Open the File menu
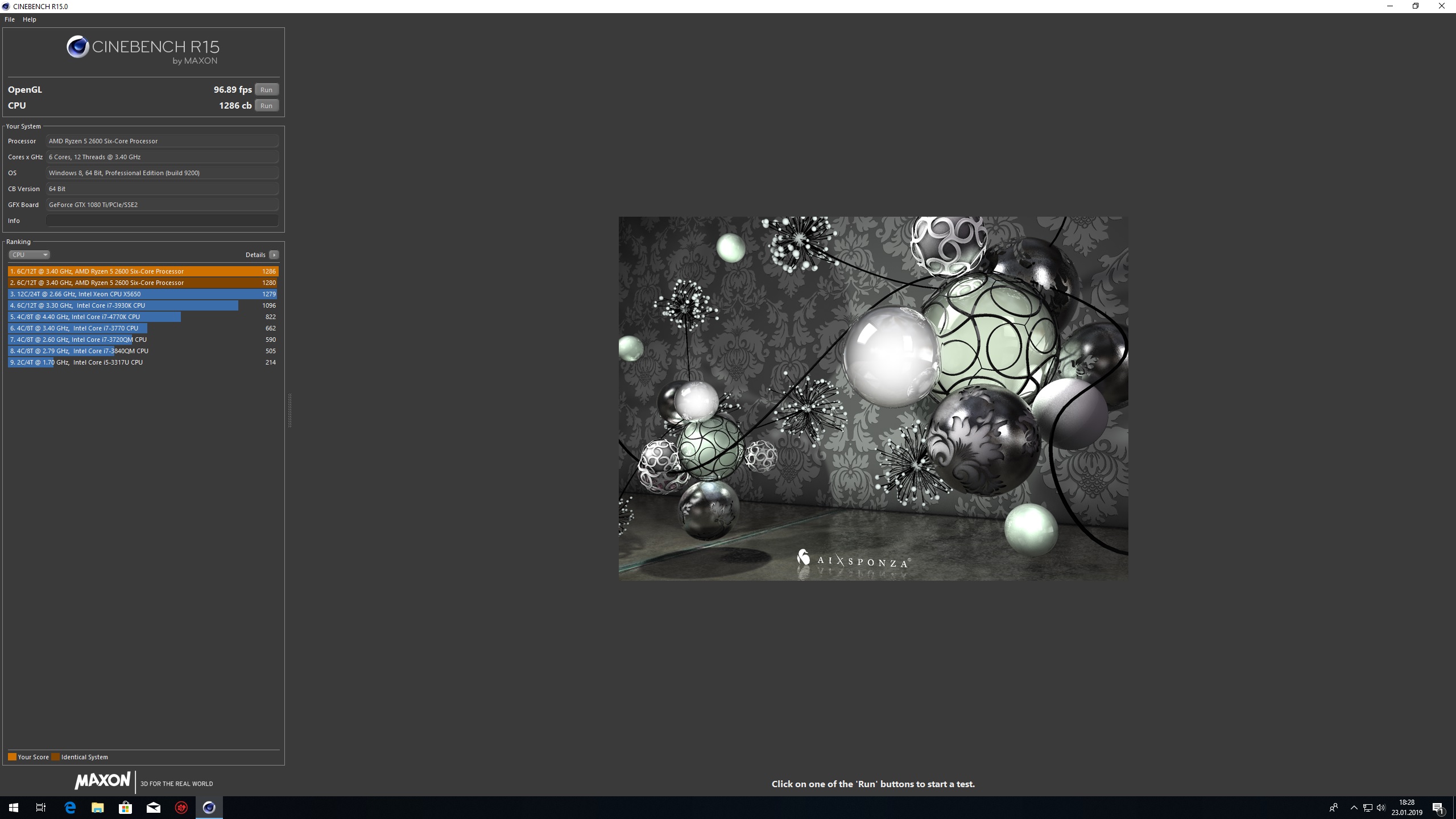Screen dimensions: 1456x819 (x=10, y=19)
